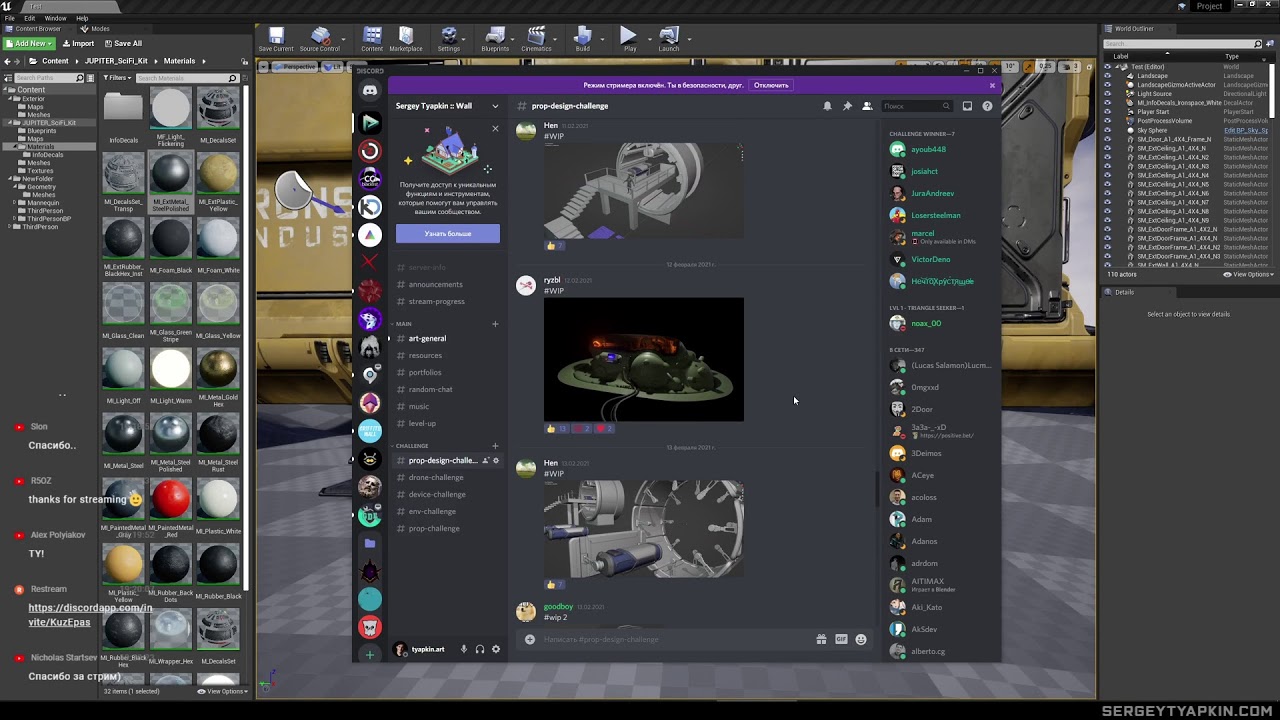The image size is (1280, 720).
Task: Click Save All in Content Browser
Action: tap(122, 44)
